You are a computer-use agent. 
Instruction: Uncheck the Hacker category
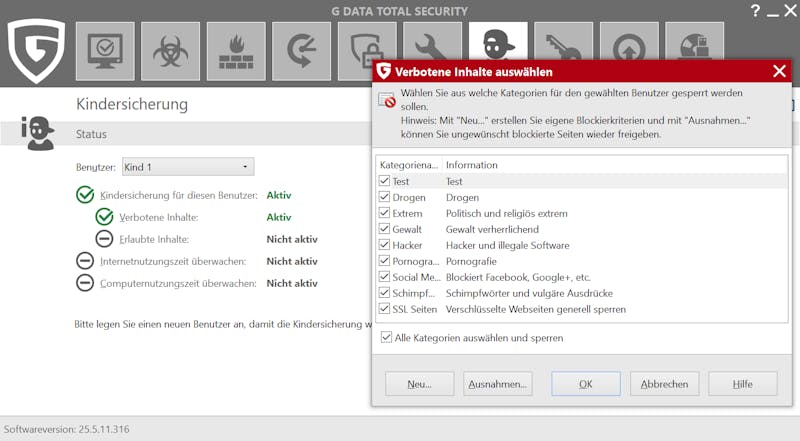tap(385, 245)
